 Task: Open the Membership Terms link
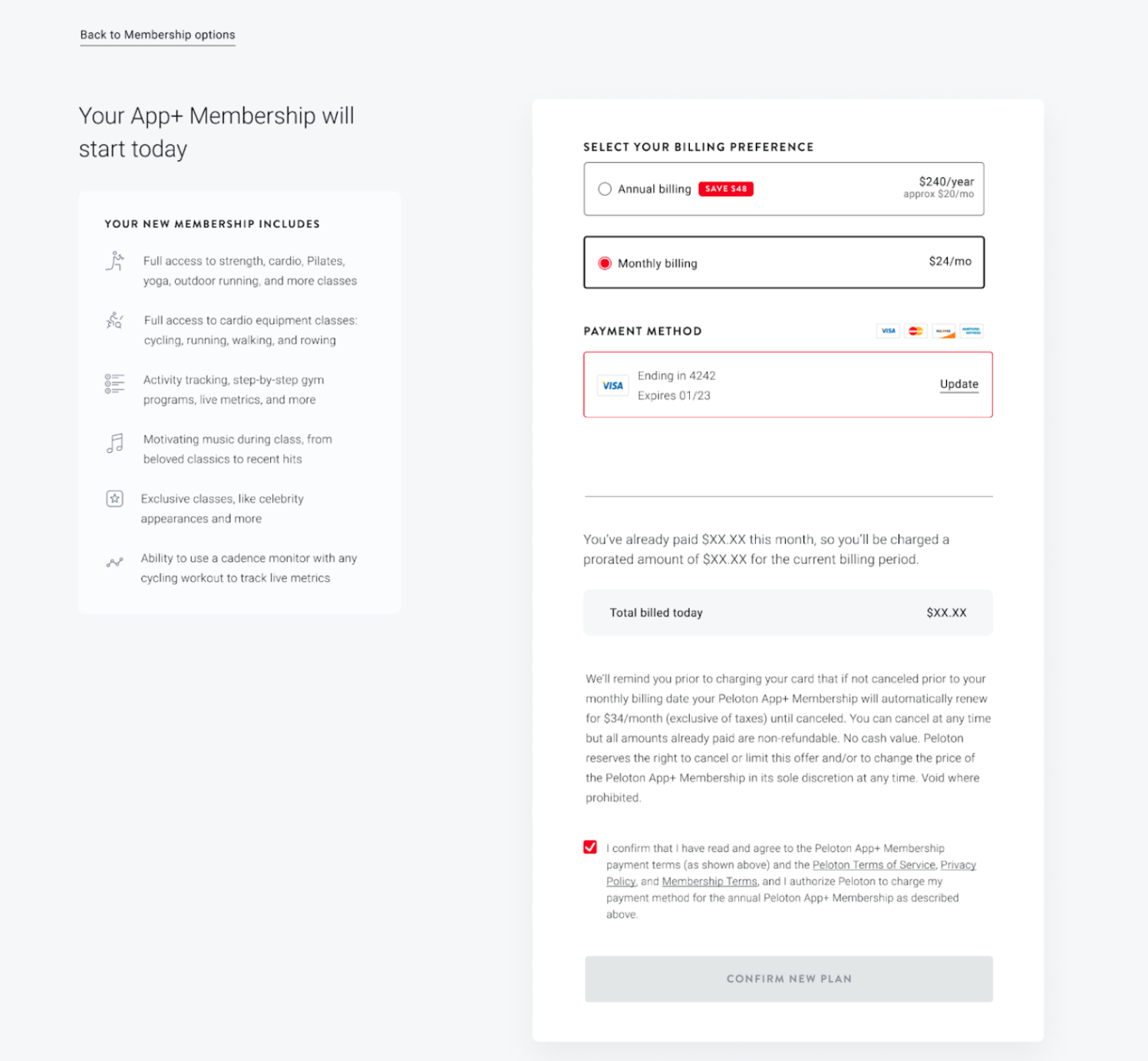point(709,881)
